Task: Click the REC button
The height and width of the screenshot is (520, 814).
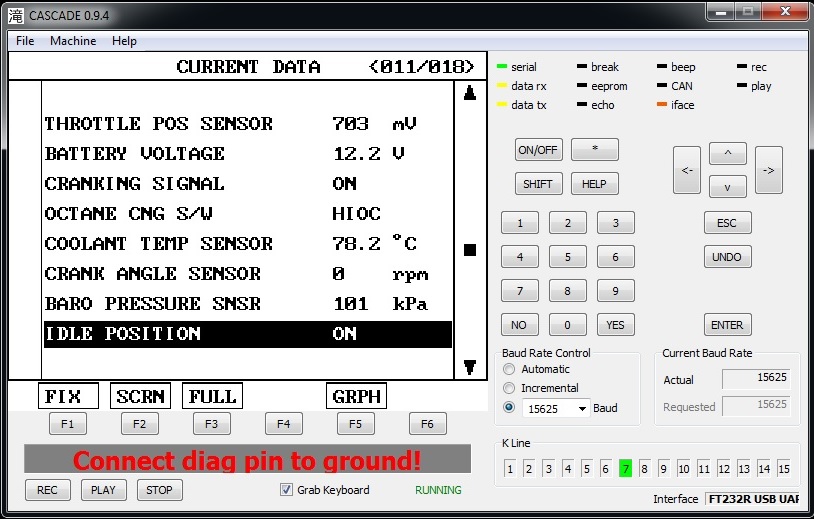Action: coord(48,490)
